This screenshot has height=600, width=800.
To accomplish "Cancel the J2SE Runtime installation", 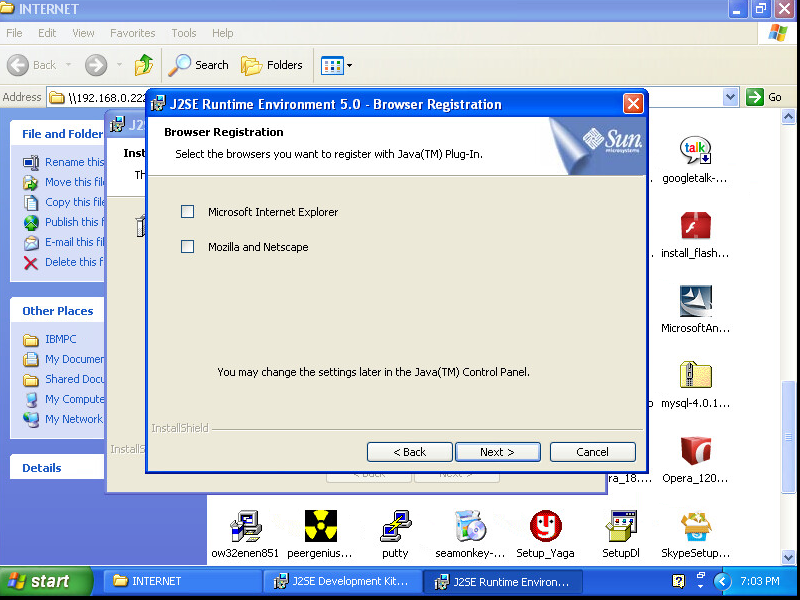I will (x=592, y=452).
